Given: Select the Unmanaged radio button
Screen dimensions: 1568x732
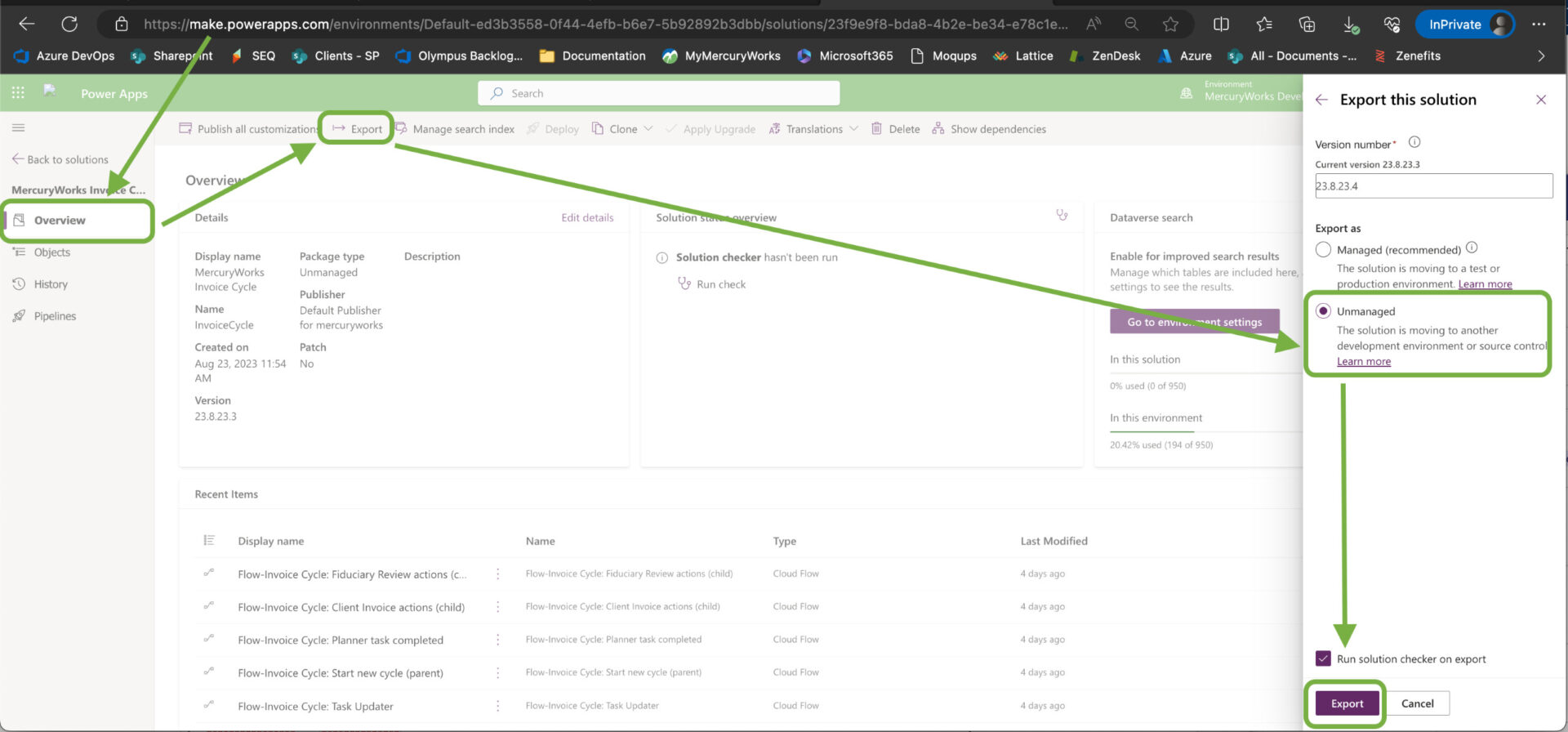Looking at the screenshot, I should pyautogui.click(x=1323, y=311).
